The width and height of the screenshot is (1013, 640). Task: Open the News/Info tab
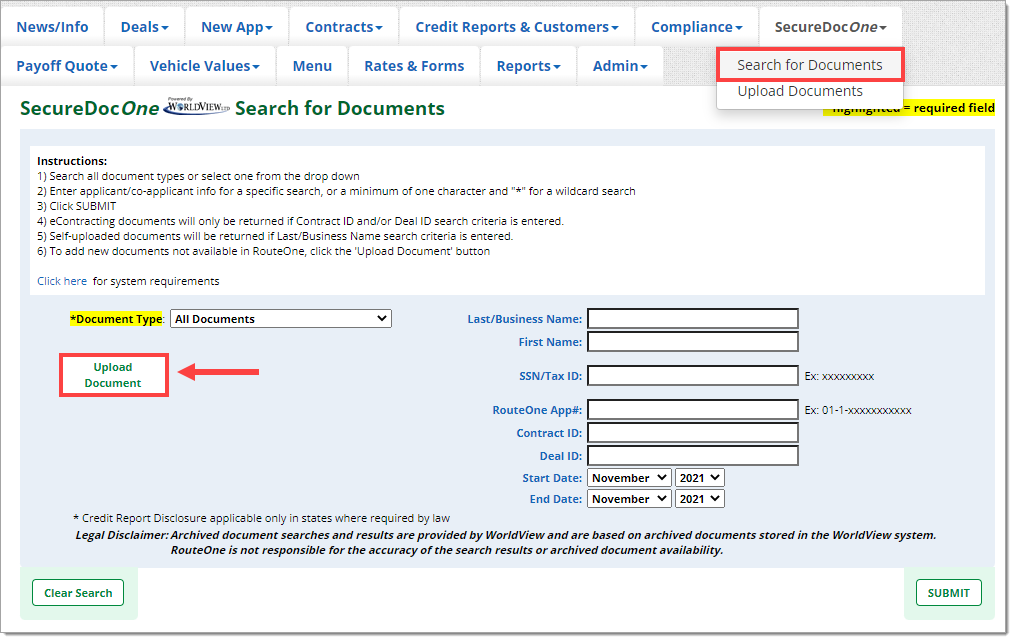pyautogui.click(x=52, y=27)
